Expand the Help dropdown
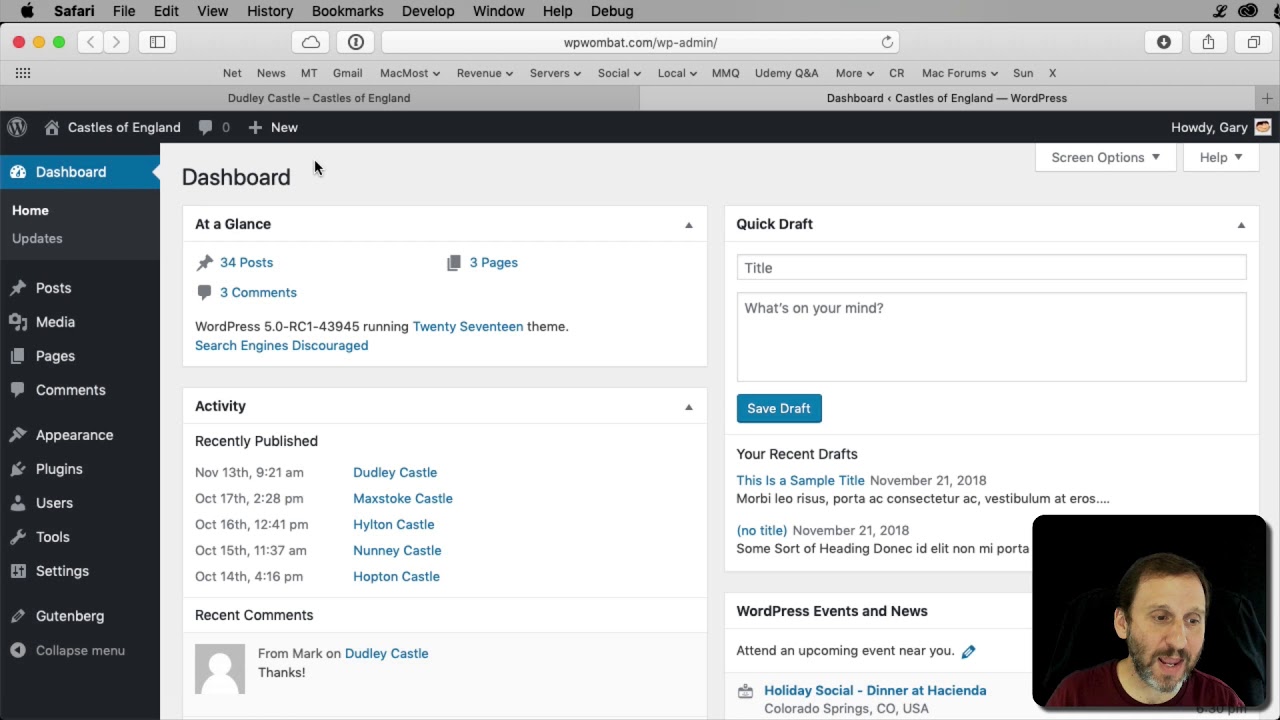This screenshot has height=720, width=1280. tap(1220, 157)
